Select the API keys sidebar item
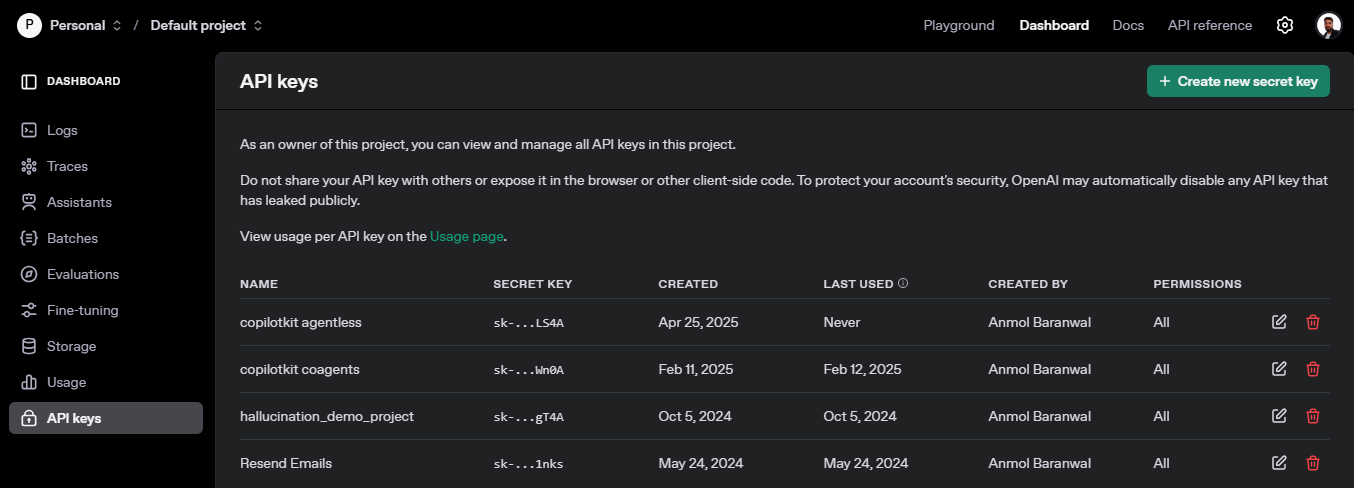The image size is (1354, 488). tap(106, 418)
